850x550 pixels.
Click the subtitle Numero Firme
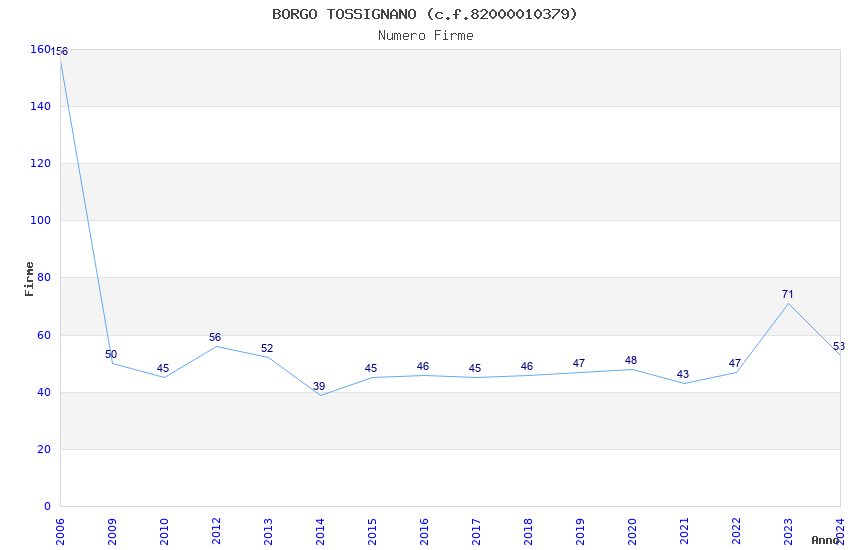tap(426, 36)
